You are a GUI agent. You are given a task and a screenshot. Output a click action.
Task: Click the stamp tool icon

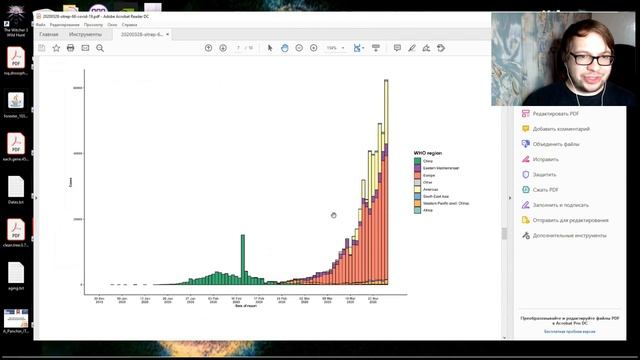pyautogui.click(x=441, y=48)
